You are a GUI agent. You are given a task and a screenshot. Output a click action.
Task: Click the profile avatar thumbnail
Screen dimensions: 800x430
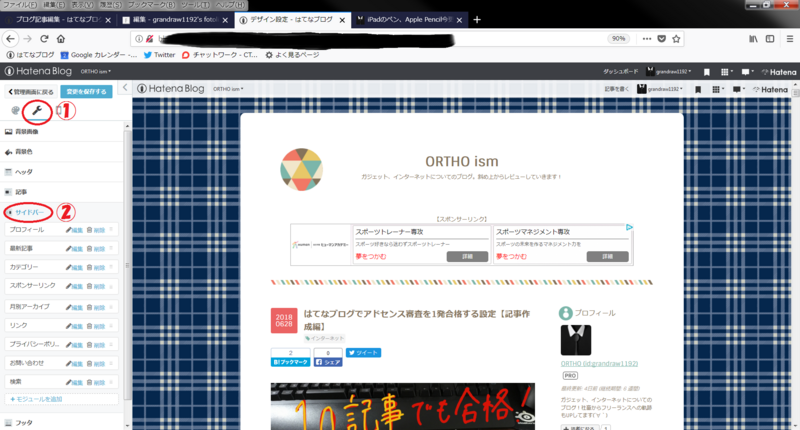[x=576, y=340]
